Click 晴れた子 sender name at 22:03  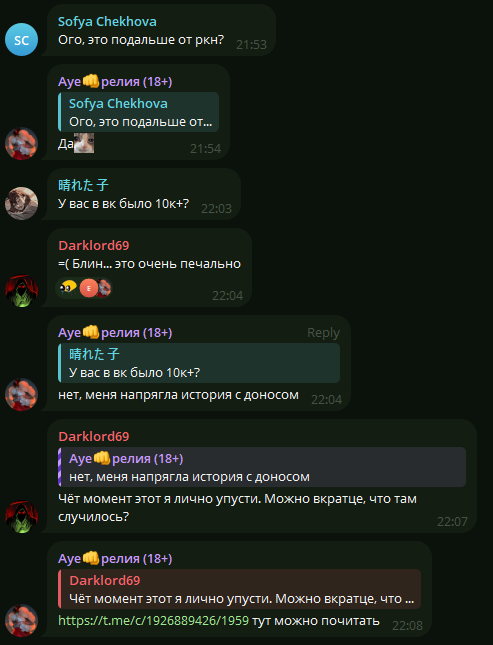click(x=83, y=185)
